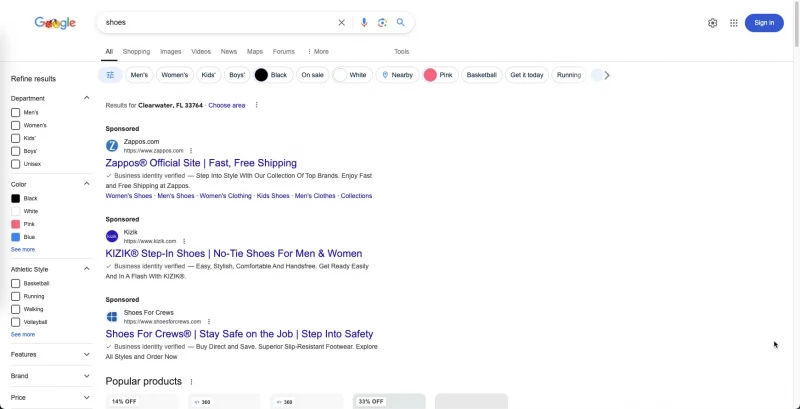Check the Women's department checkbox
The image size is (800, 409).
pyautogui.click(x=15, y=125)
